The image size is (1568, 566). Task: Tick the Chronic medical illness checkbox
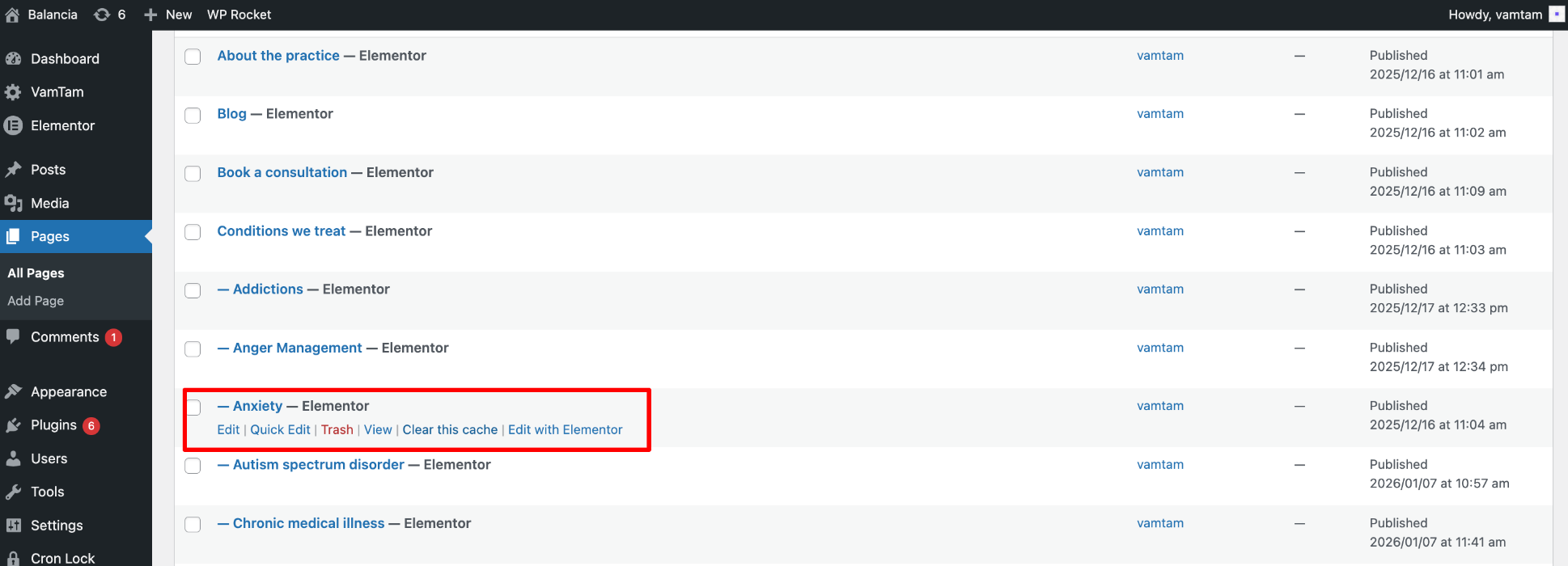[x=193, y=524]
